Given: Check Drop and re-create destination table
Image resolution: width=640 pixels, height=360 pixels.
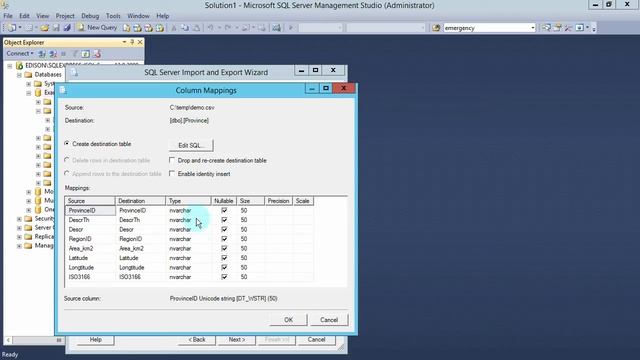Looking at the screenshot, I should coord(172,160).
